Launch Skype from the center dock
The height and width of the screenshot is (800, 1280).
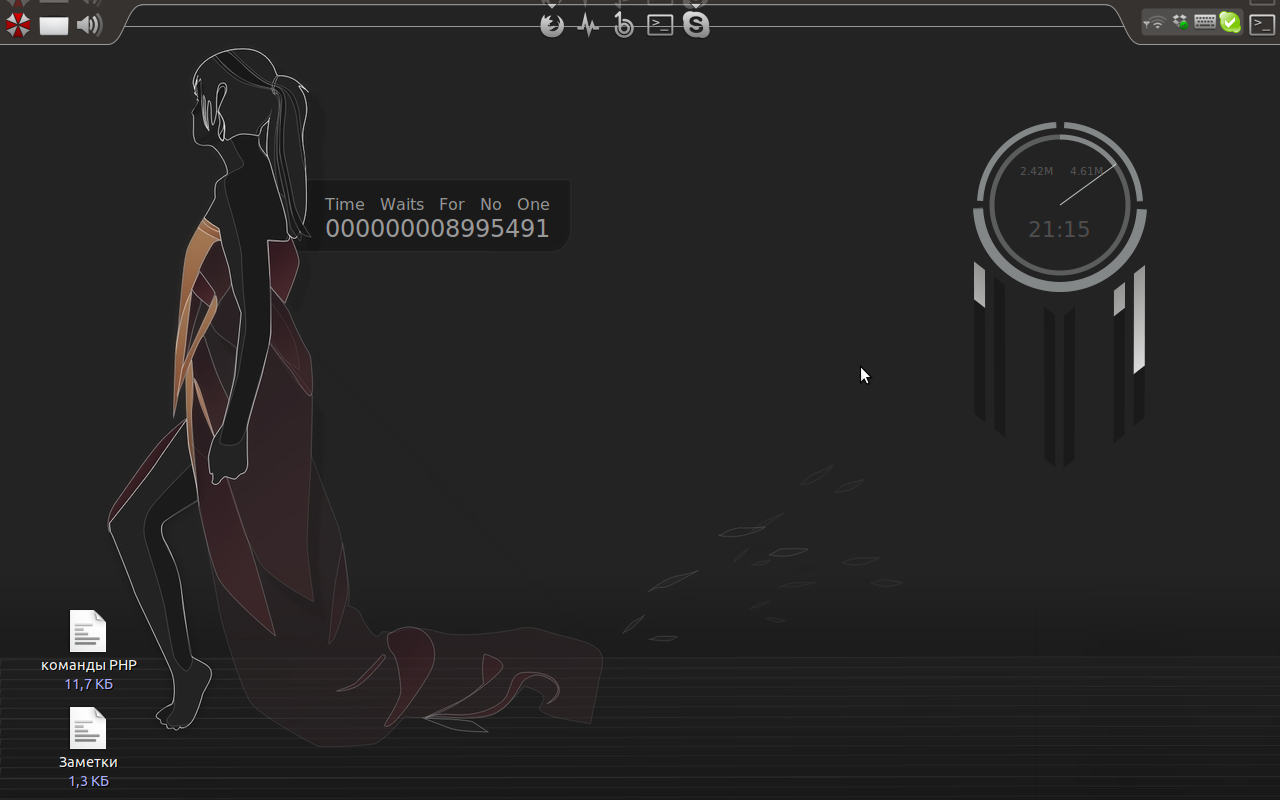[x=696, y=25]
